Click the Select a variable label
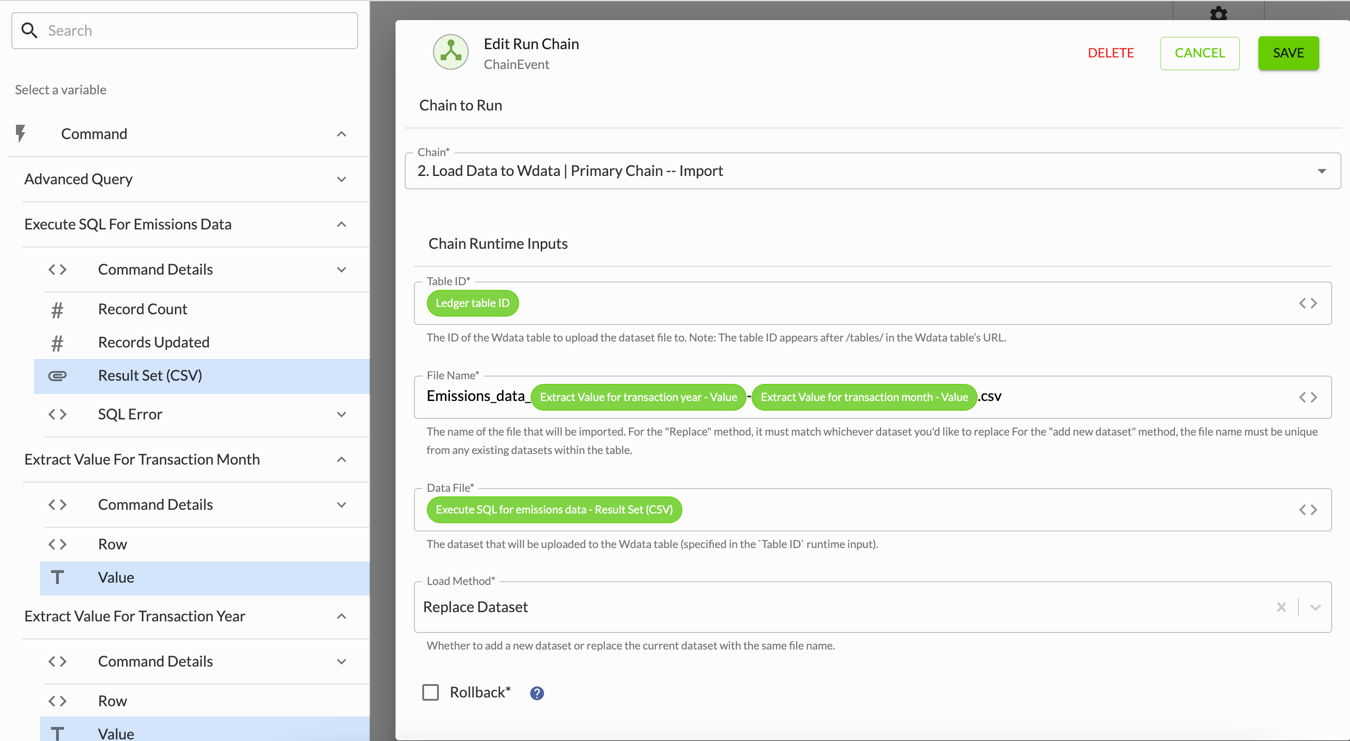 coord(61,90)
